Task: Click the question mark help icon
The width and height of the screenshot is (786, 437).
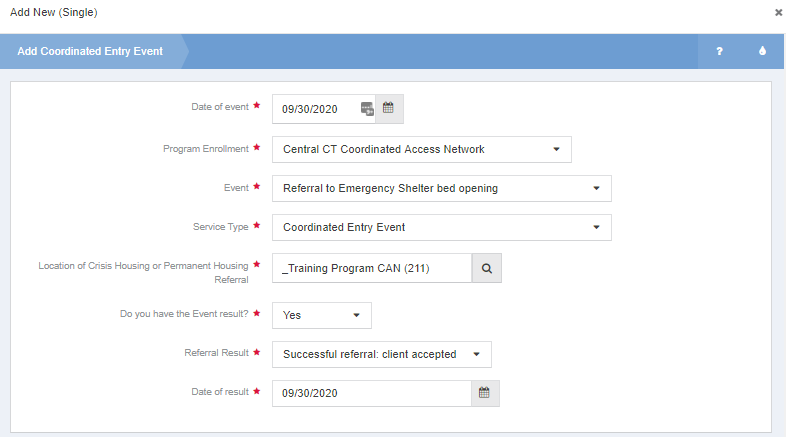Action: point(719,51)
